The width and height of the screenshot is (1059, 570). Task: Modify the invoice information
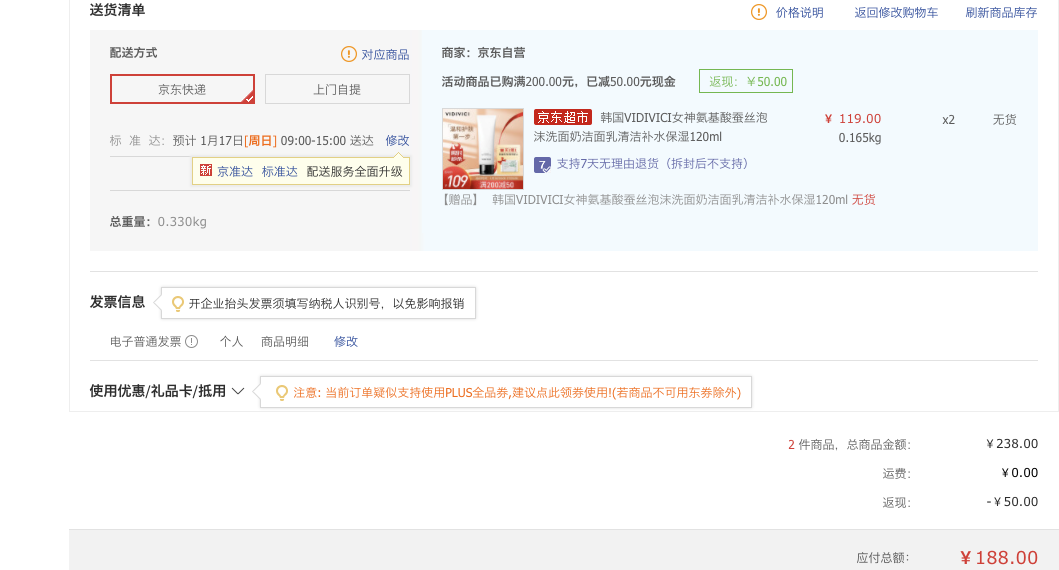[346, 342]
